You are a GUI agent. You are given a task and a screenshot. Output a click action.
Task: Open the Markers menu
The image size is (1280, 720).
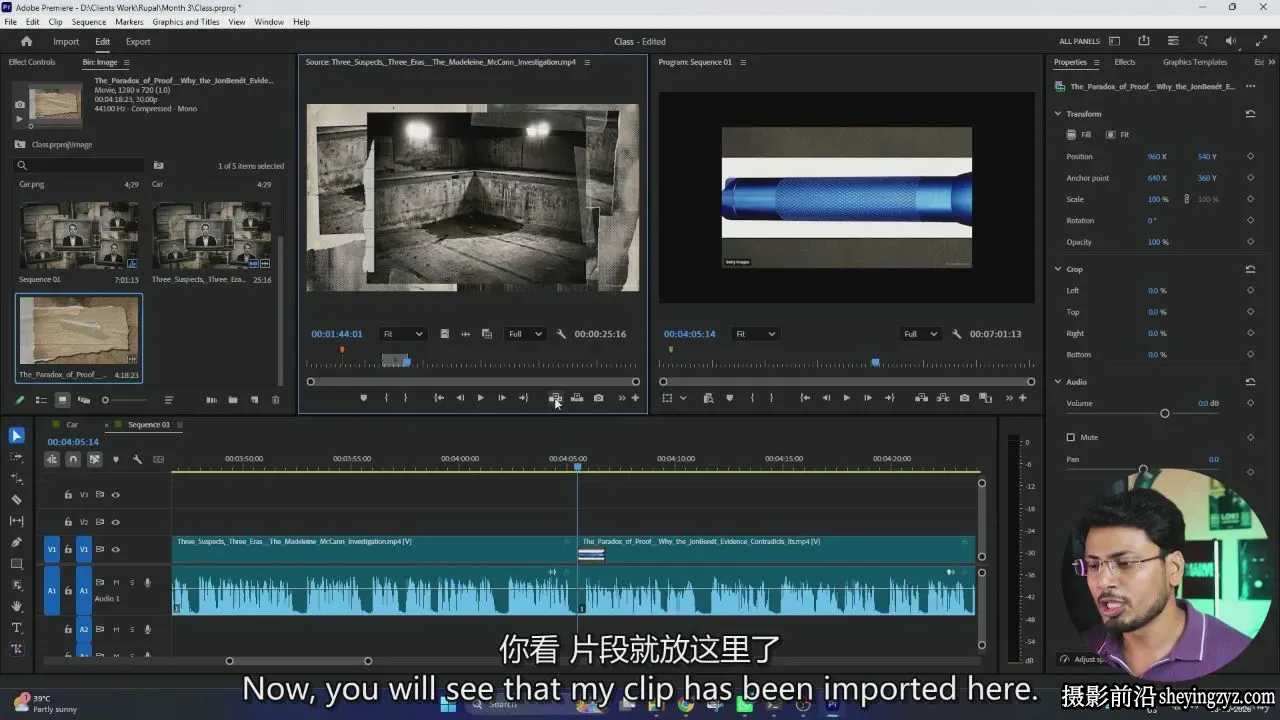tap(129, 22)
